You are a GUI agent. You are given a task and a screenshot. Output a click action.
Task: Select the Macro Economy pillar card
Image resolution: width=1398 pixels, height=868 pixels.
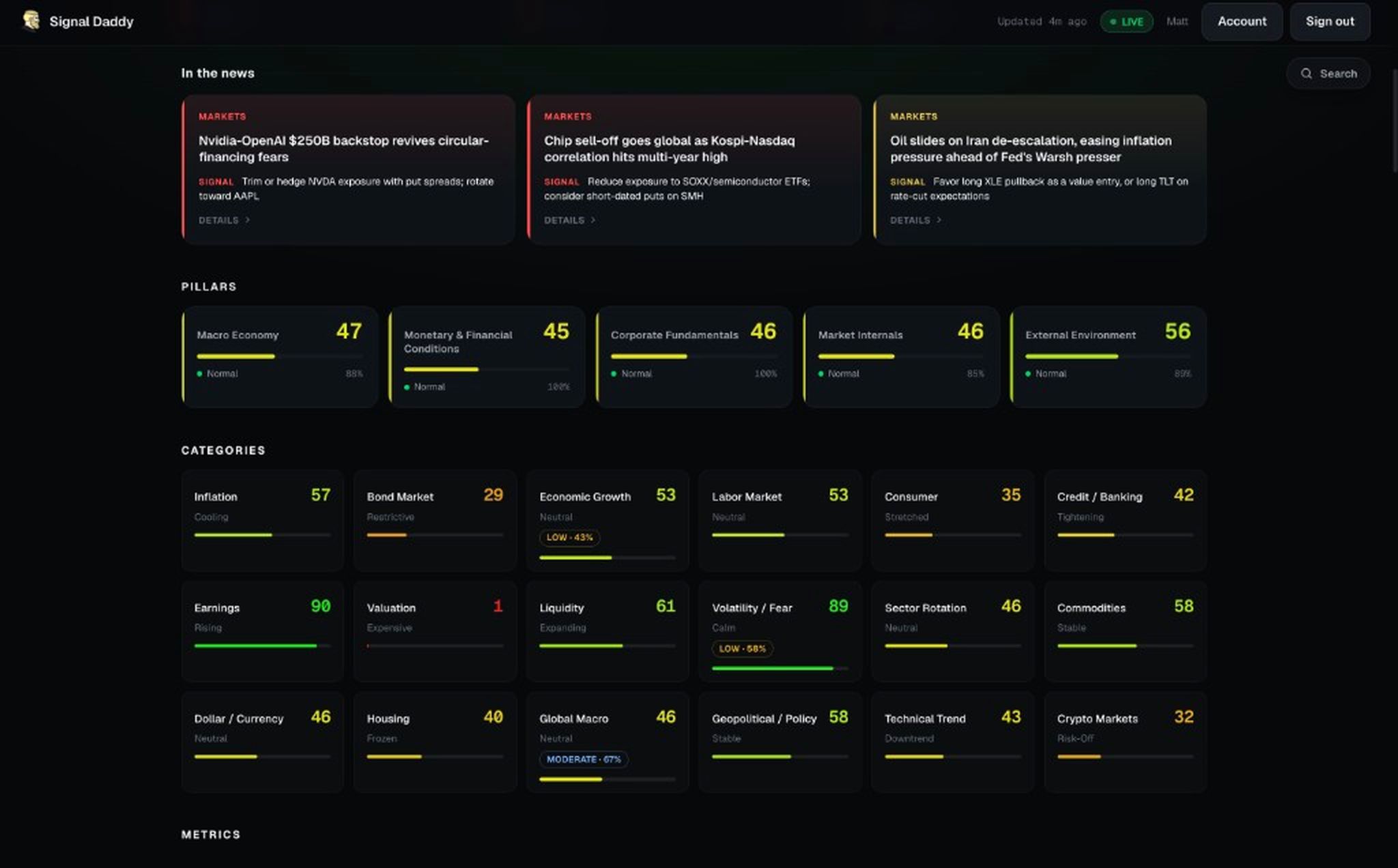click(x=280, y=357)
